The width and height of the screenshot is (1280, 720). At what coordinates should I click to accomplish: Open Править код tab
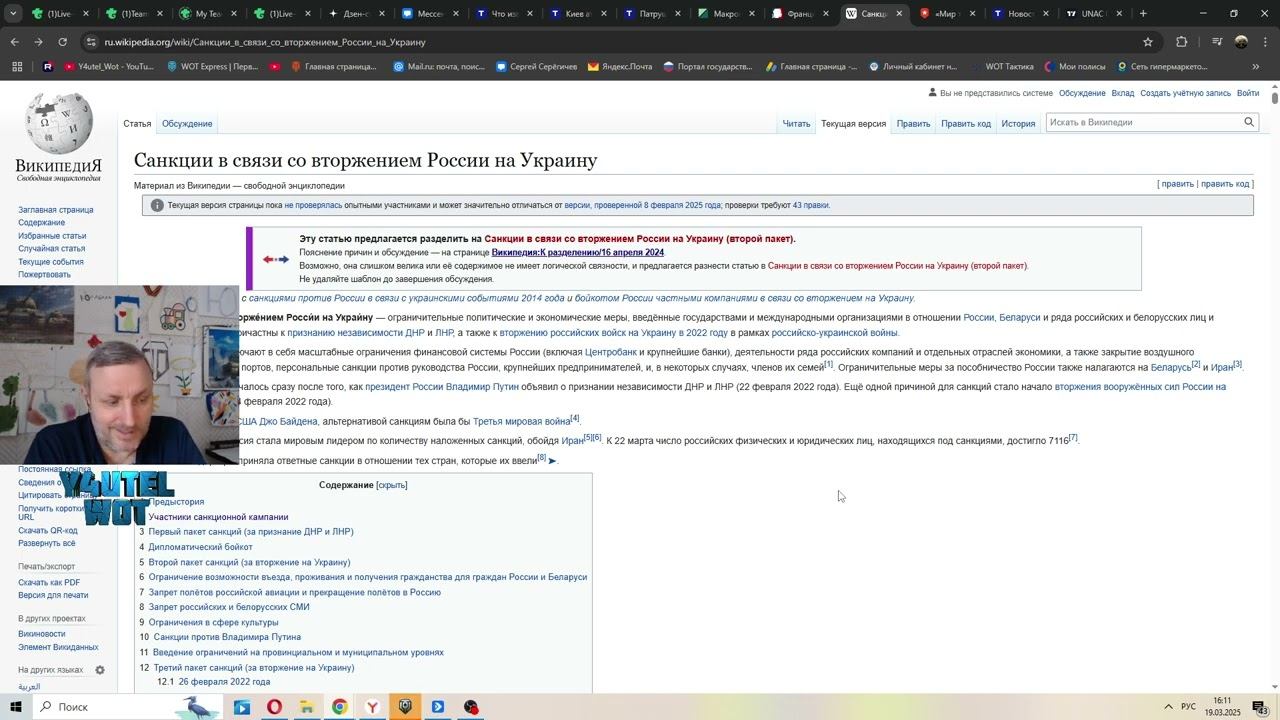(966, 124)
